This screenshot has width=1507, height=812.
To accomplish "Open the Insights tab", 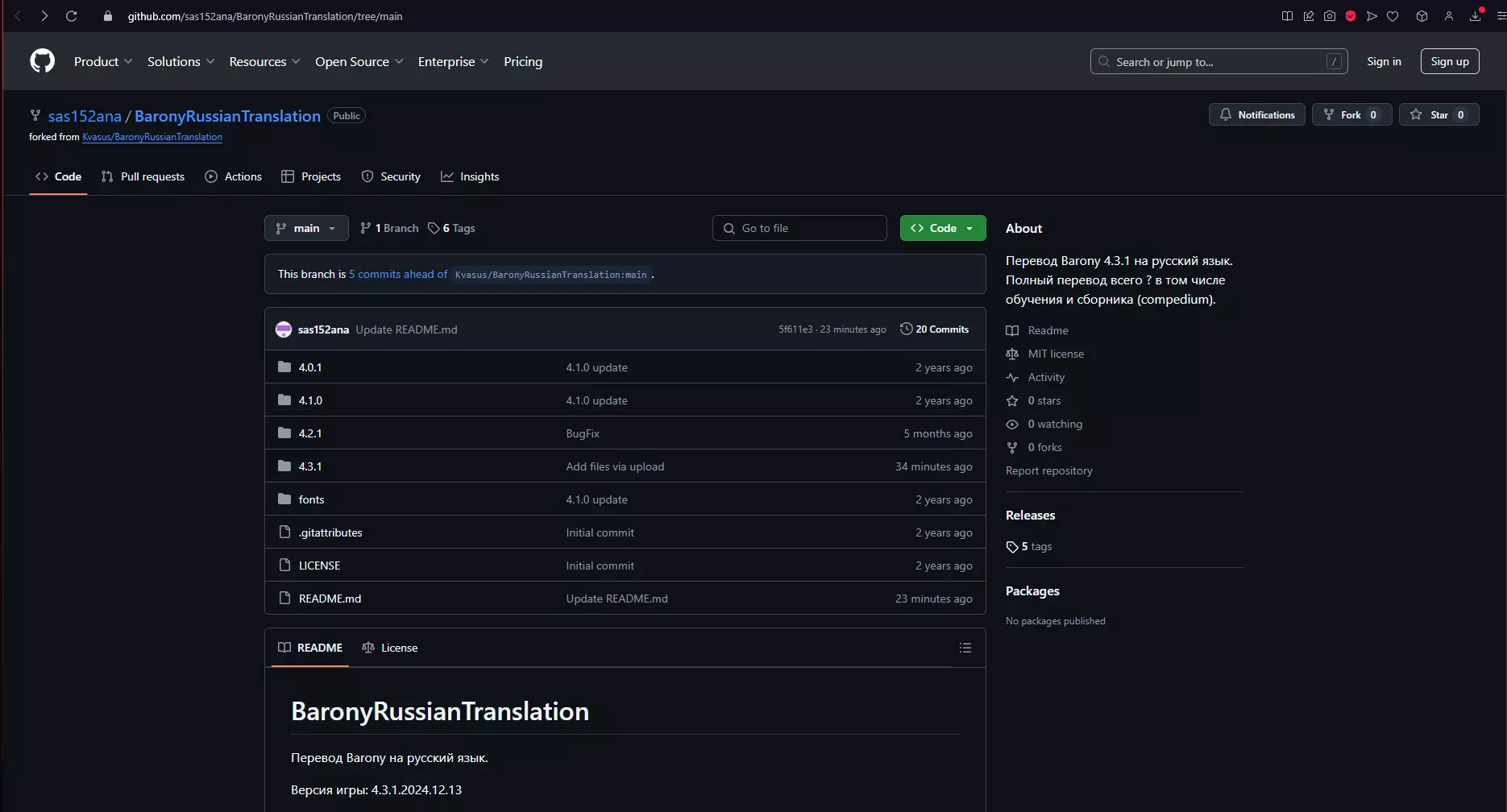I will pyautogui.click(x=470, y=176).
